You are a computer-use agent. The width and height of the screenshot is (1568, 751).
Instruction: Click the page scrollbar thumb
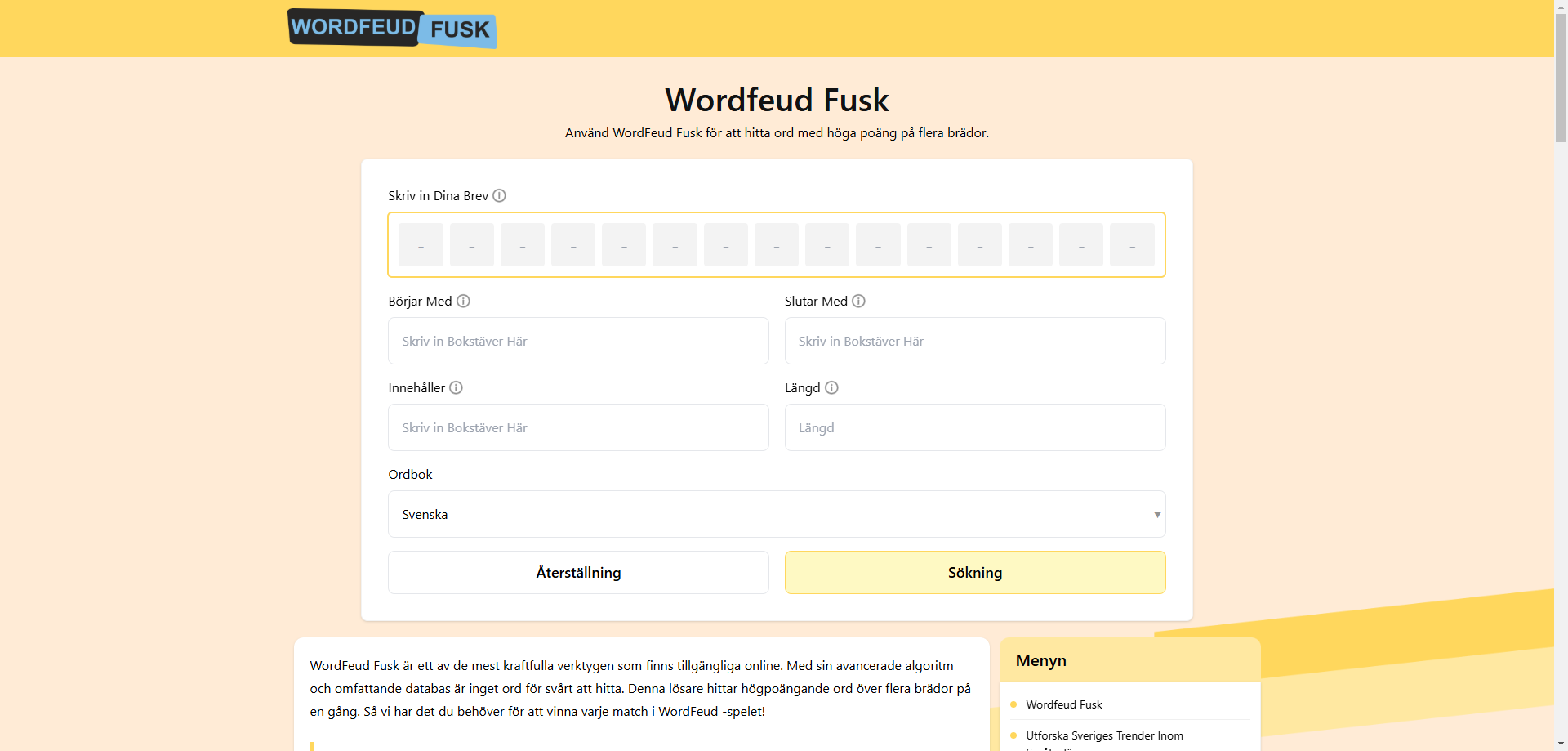[1561, 78]
